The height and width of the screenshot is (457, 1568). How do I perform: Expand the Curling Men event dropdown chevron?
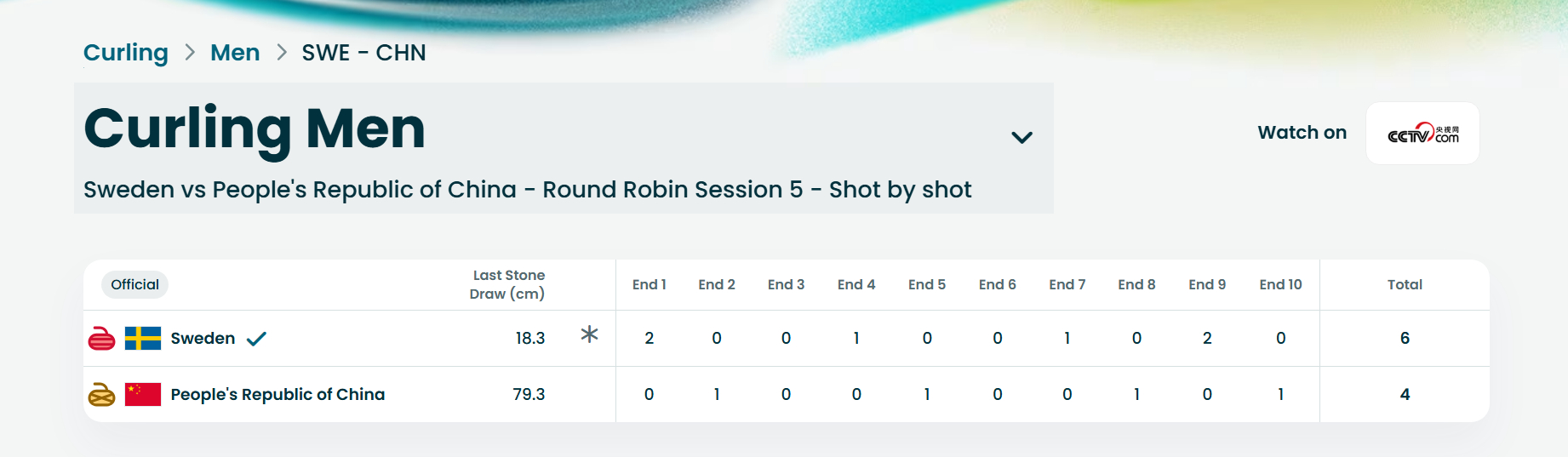click(1021, 137)
